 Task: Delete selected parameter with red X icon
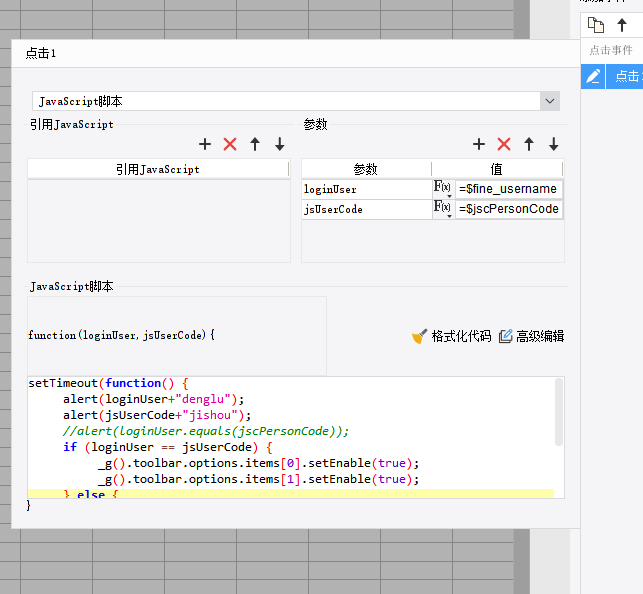[504, 144]
